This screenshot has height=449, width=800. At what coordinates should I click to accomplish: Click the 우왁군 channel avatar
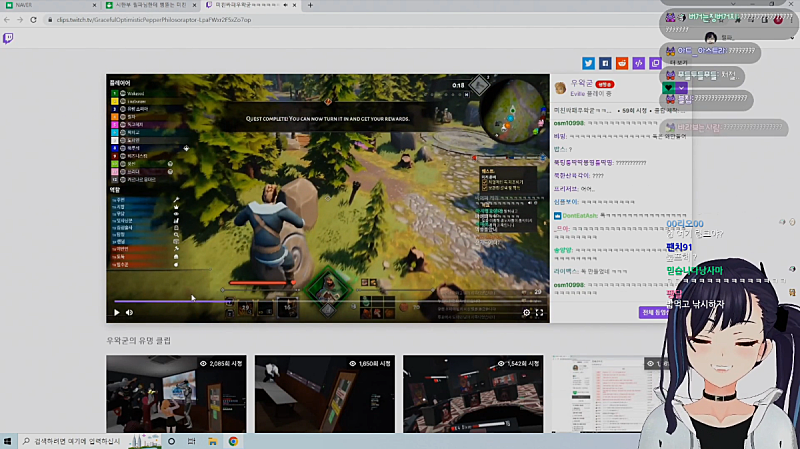(x=561, y=88)
